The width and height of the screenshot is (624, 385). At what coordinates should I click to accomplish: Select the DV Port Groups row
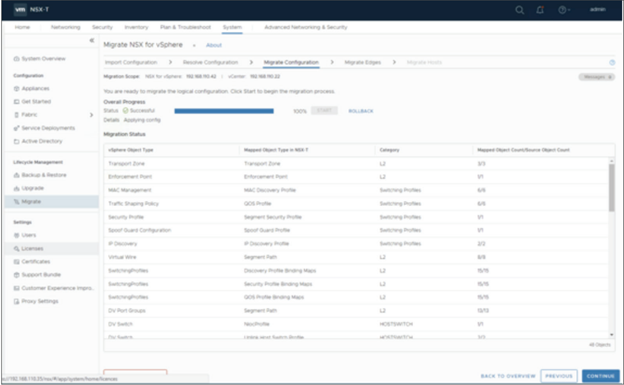tap(356, 311)
